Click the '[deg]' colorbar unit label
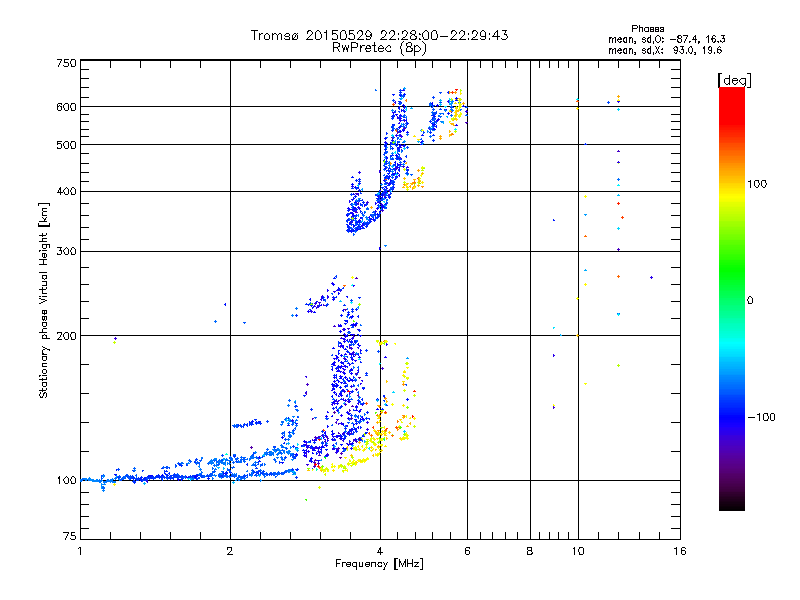 pyautogui.click(x=734, y=80)
